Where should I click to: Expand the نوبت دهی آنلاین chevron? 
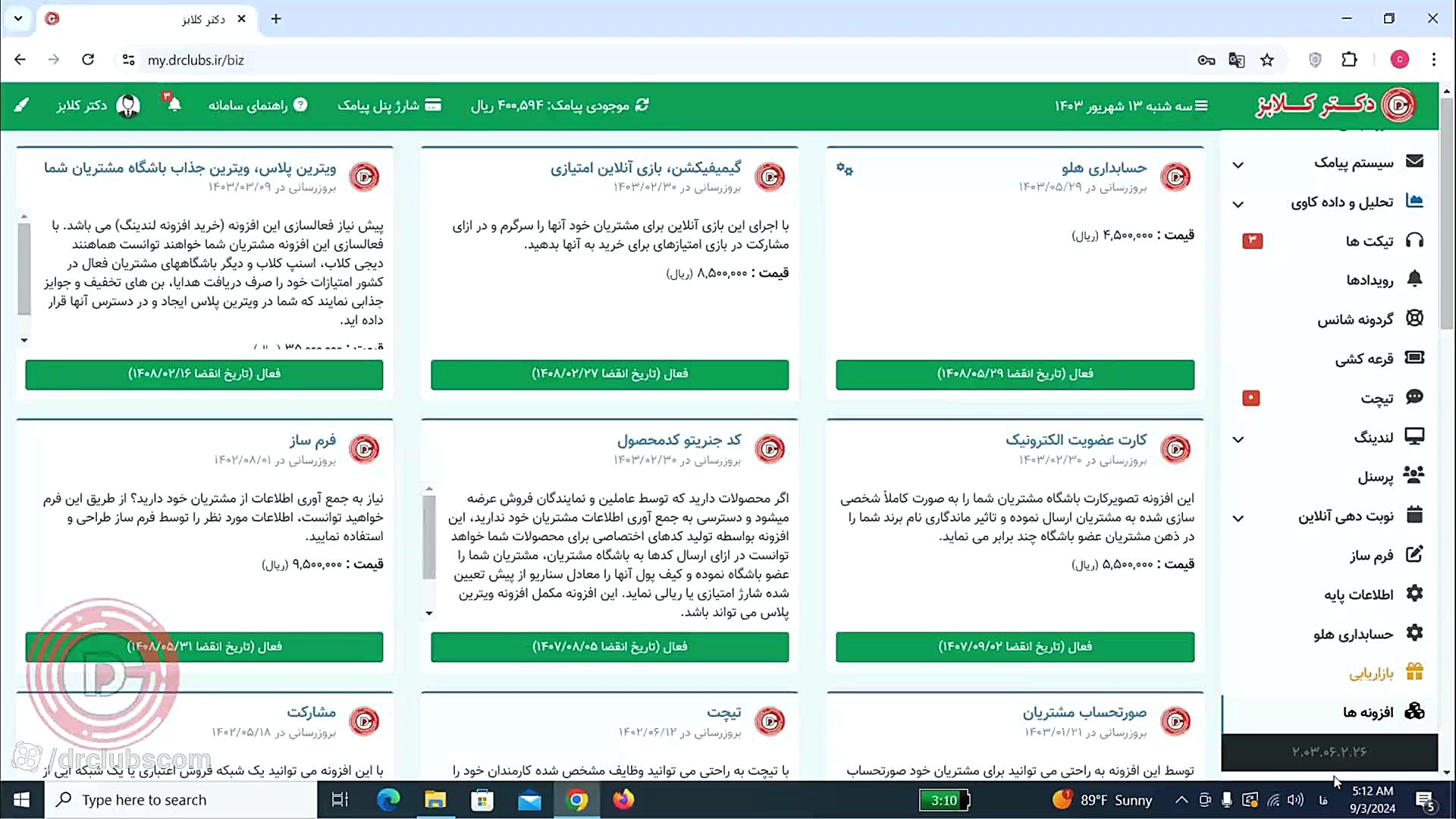point(1238,518)
